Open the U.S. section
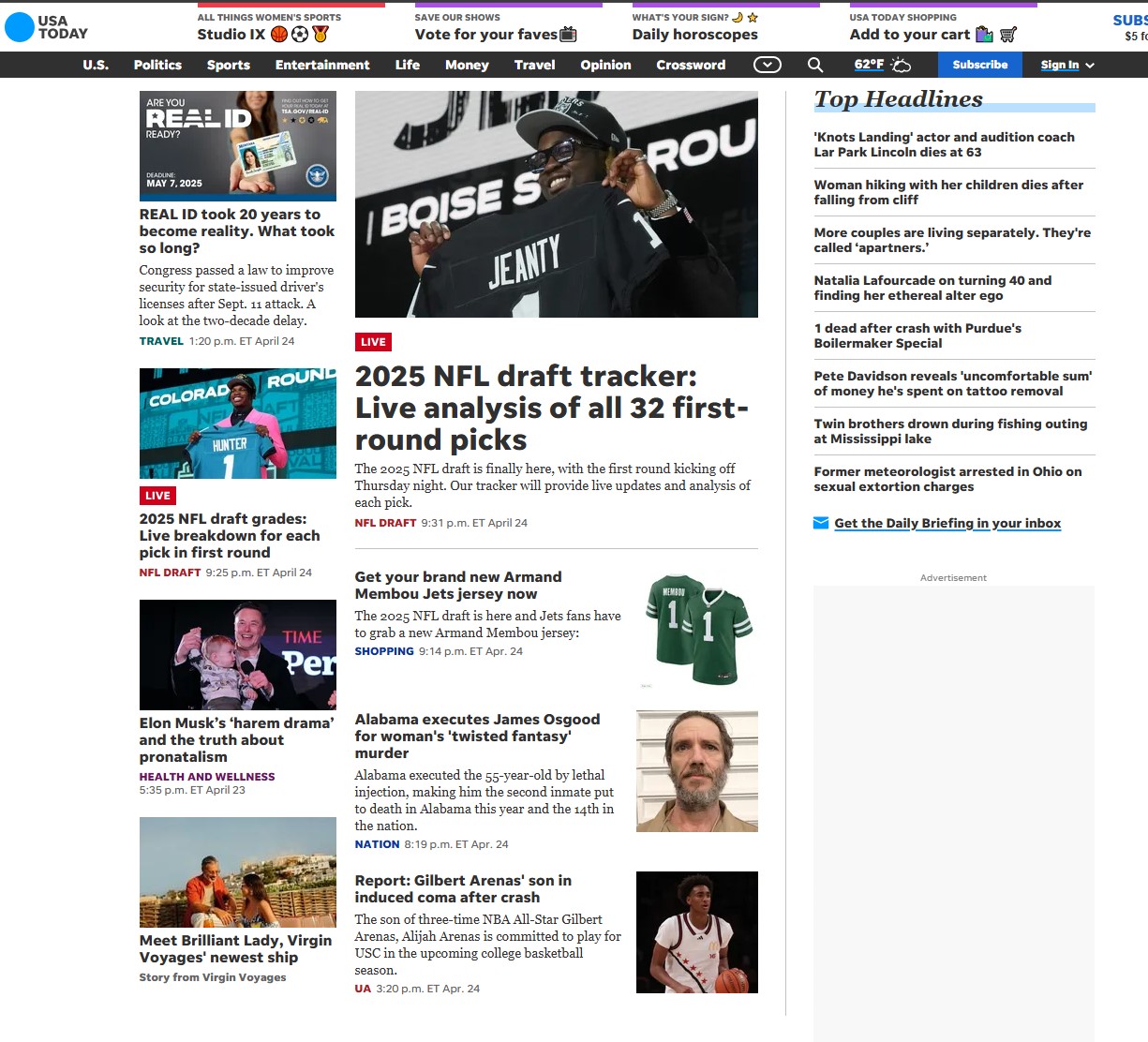 96,65
